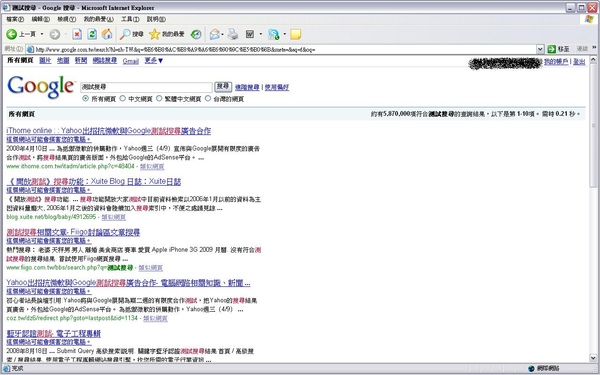Open History using the clock arrow icon

196,34
